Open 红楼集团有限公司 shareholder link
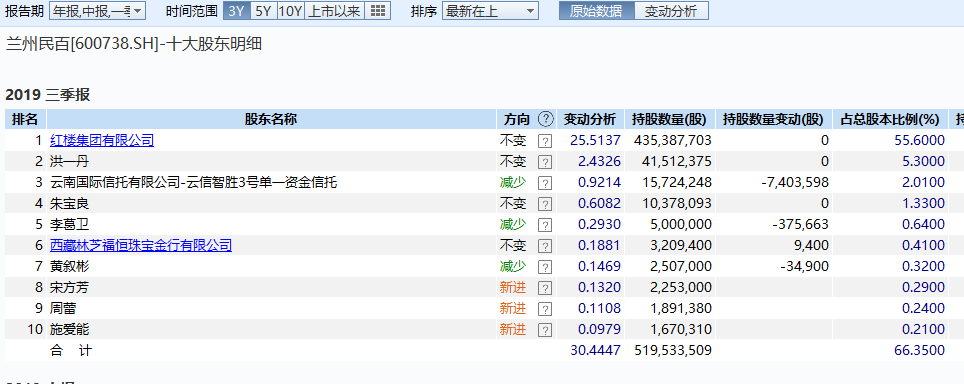964x384 pixels. [102, 141]
